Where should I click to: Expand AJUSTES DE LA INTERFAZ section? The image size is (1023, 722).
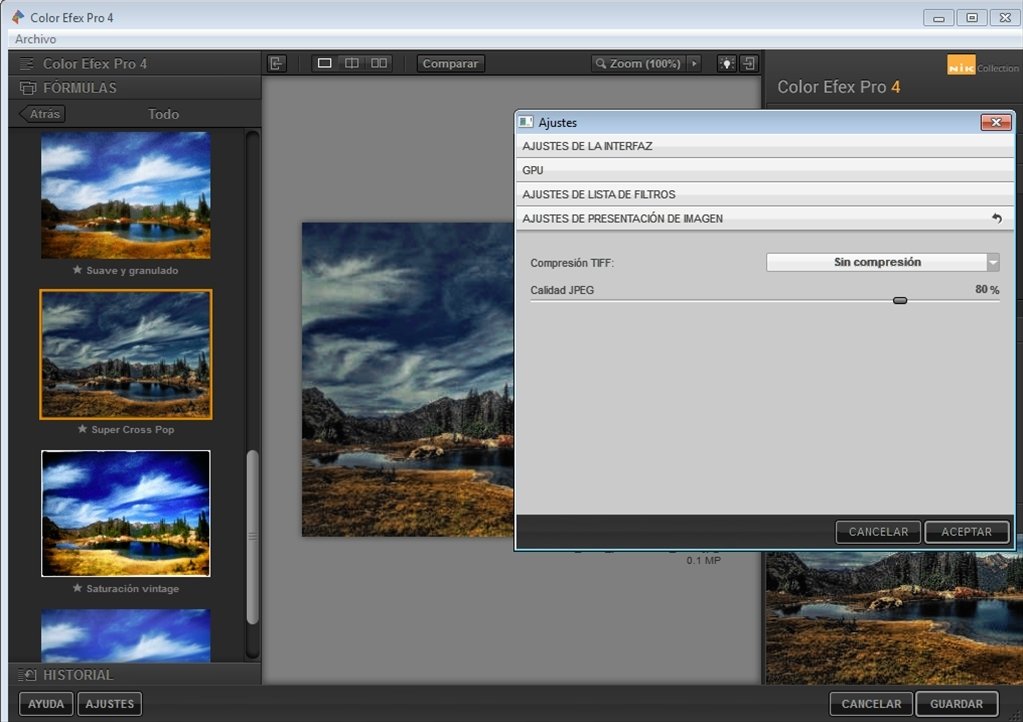tap(765, 146)
